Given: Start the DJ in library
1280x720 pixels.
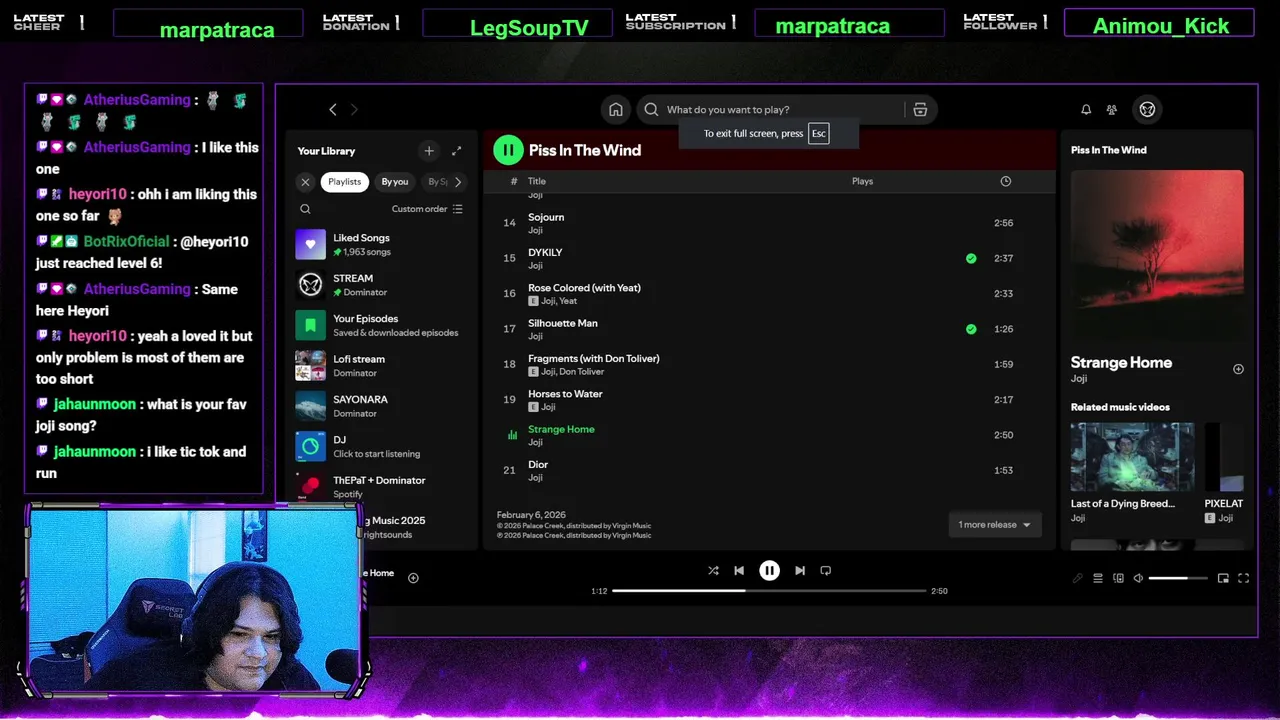Looking at the screenshot, I should coord(380,446).
